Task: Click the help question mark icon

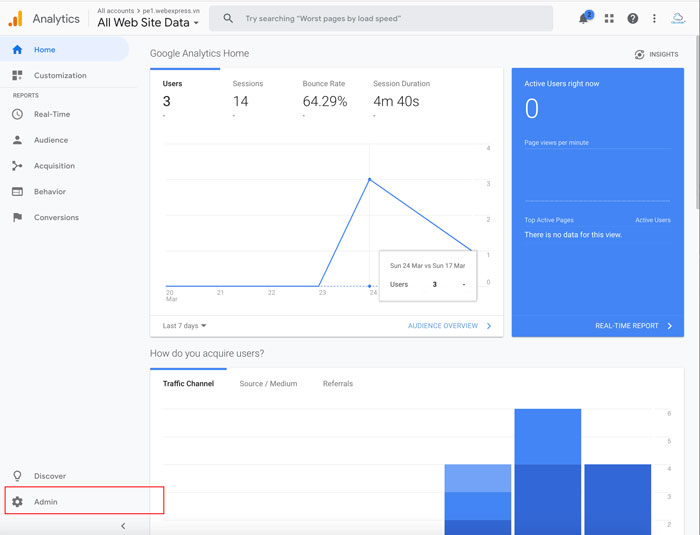Action: click(x=632, y=19)
